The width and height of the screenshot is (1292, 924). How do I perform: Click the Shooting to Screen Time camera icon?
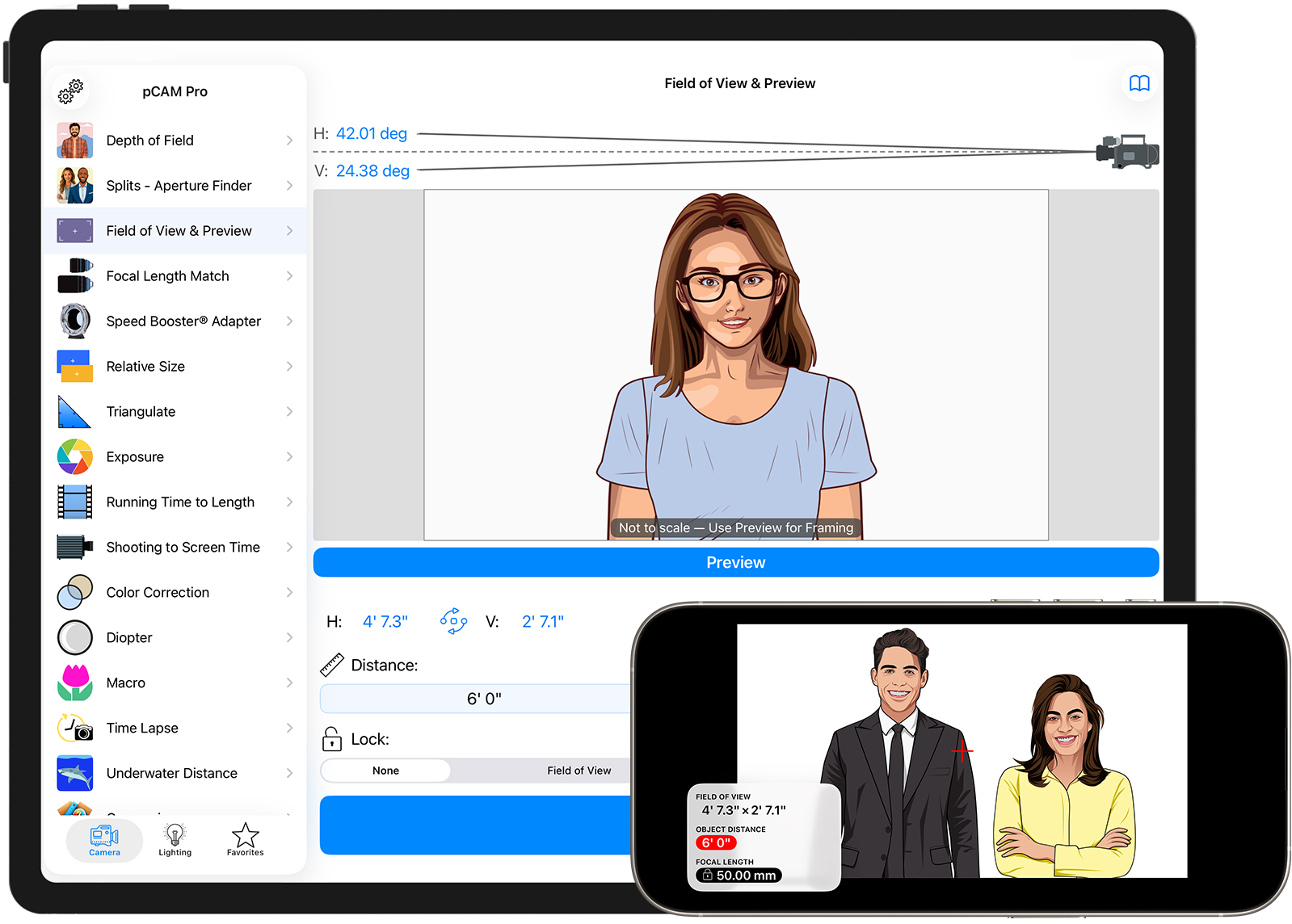[75, 548]
